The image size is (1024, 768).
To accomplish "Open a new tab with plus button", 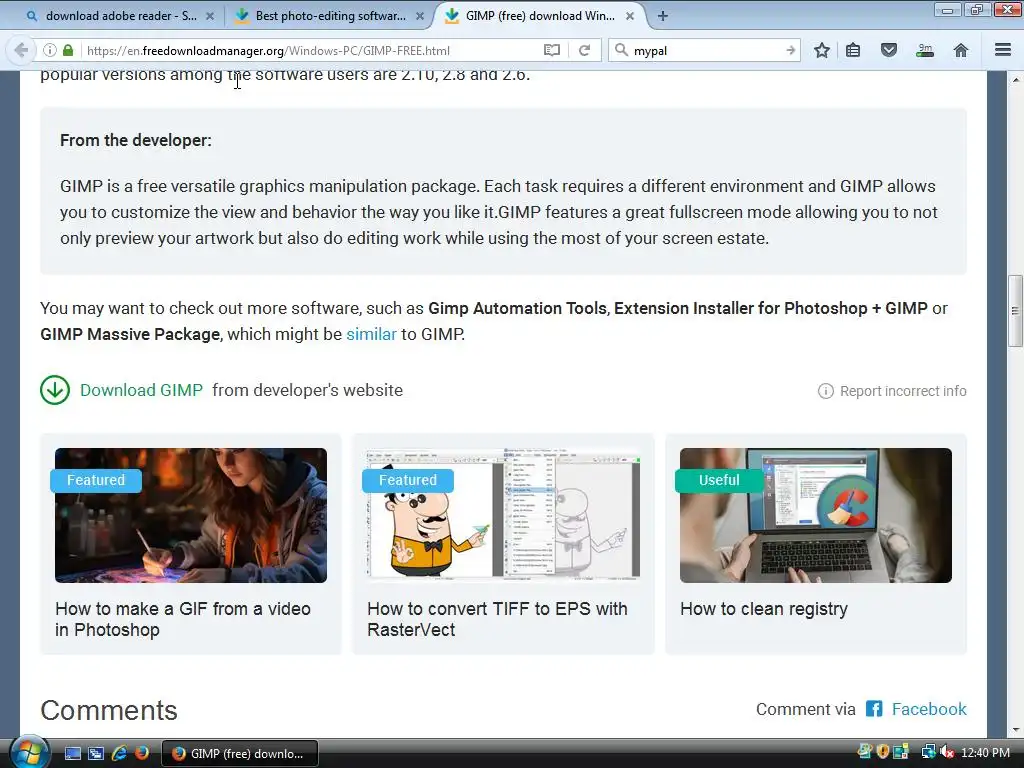I will [662, 16].
